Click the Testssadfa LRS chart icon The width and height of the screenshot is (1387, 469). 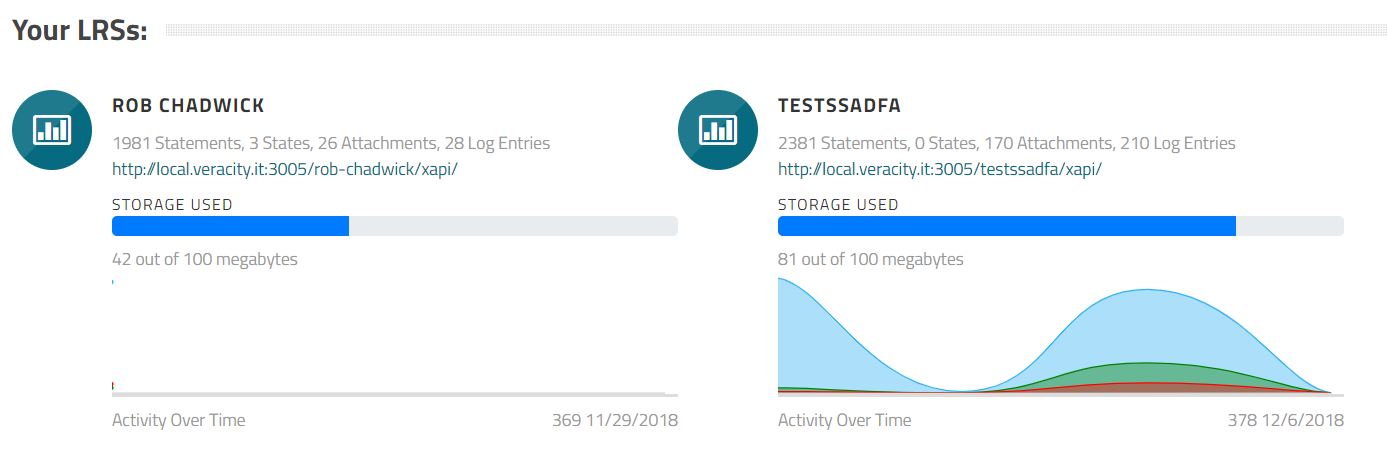pos(719,129)
